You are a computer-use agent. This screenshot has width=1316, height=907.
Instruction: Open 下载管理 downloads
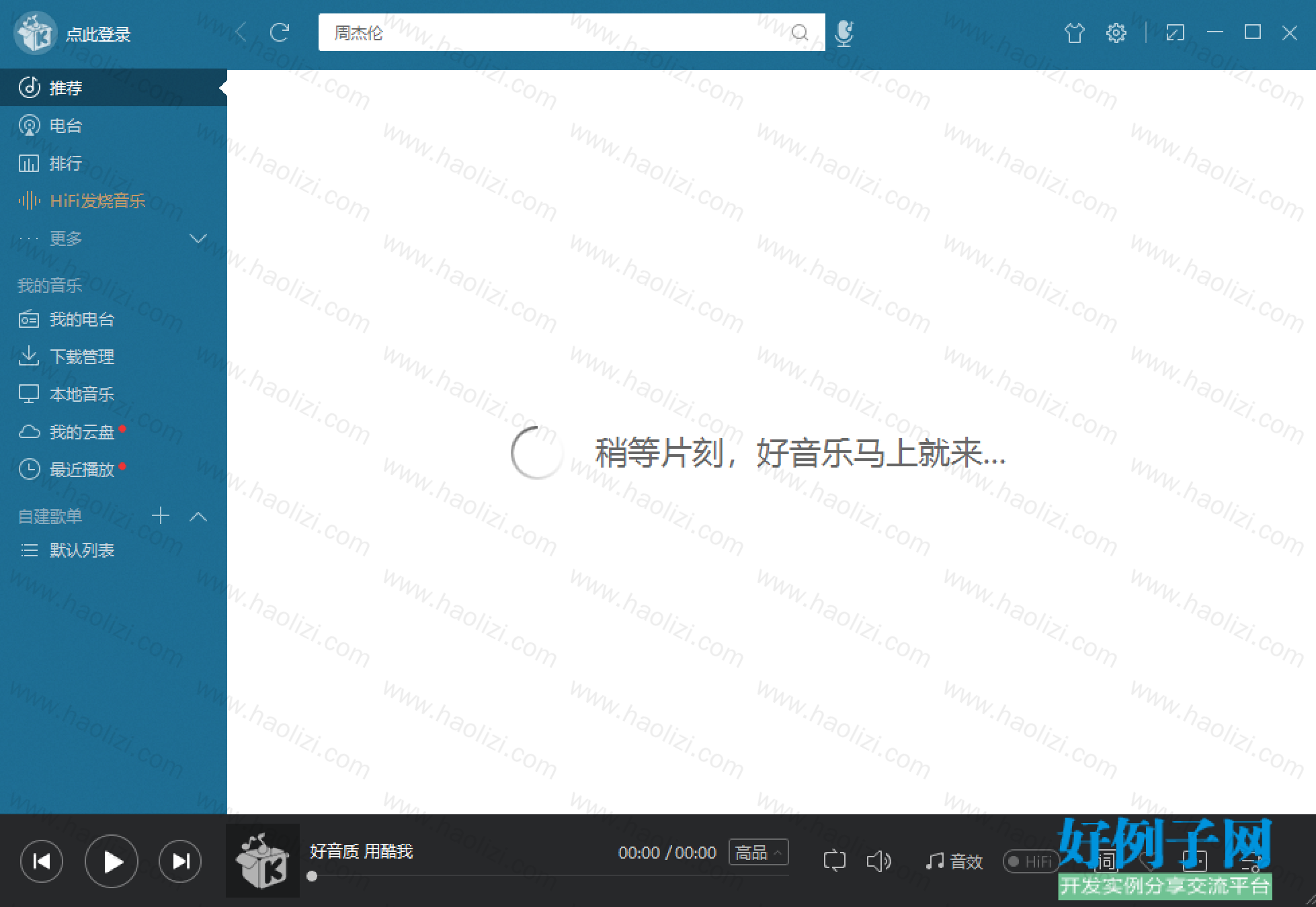[114, 357]
